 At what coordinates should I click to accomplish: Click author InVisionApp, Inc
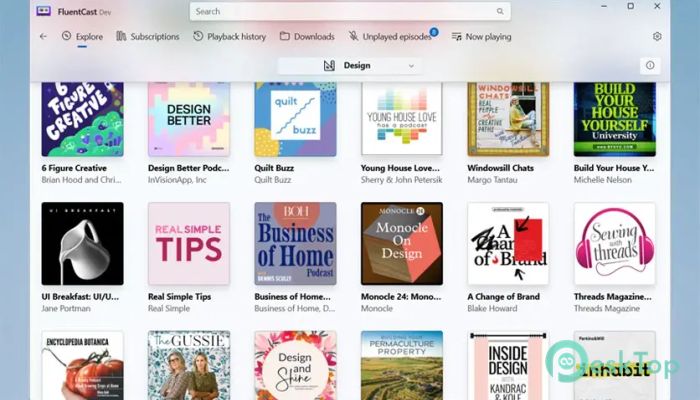pos(177,180)
